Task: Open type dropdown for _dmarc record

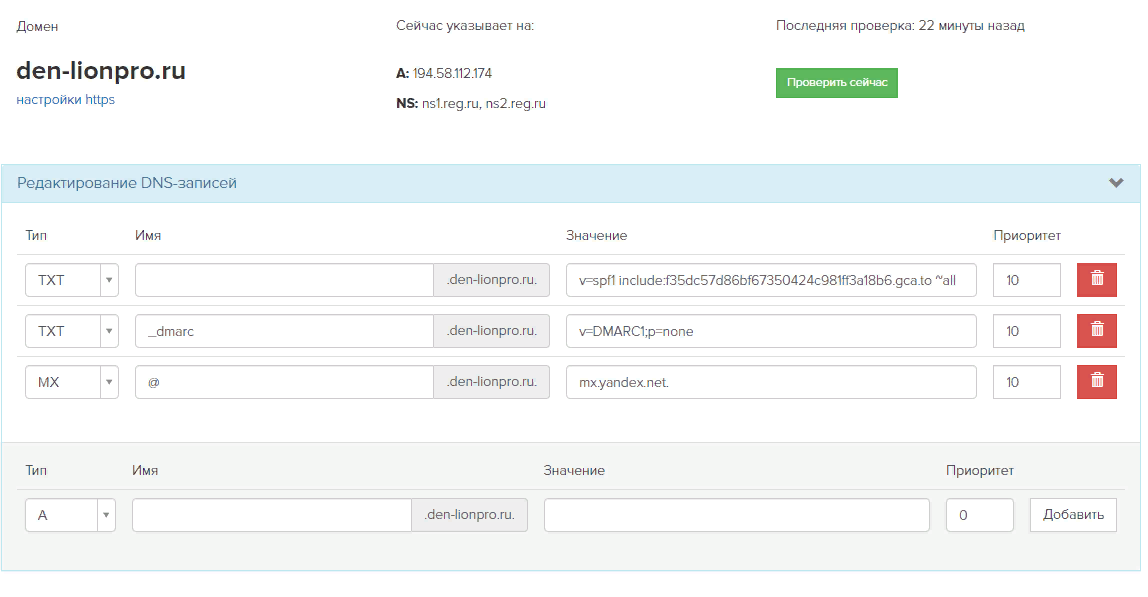Action: coord(72,331)
